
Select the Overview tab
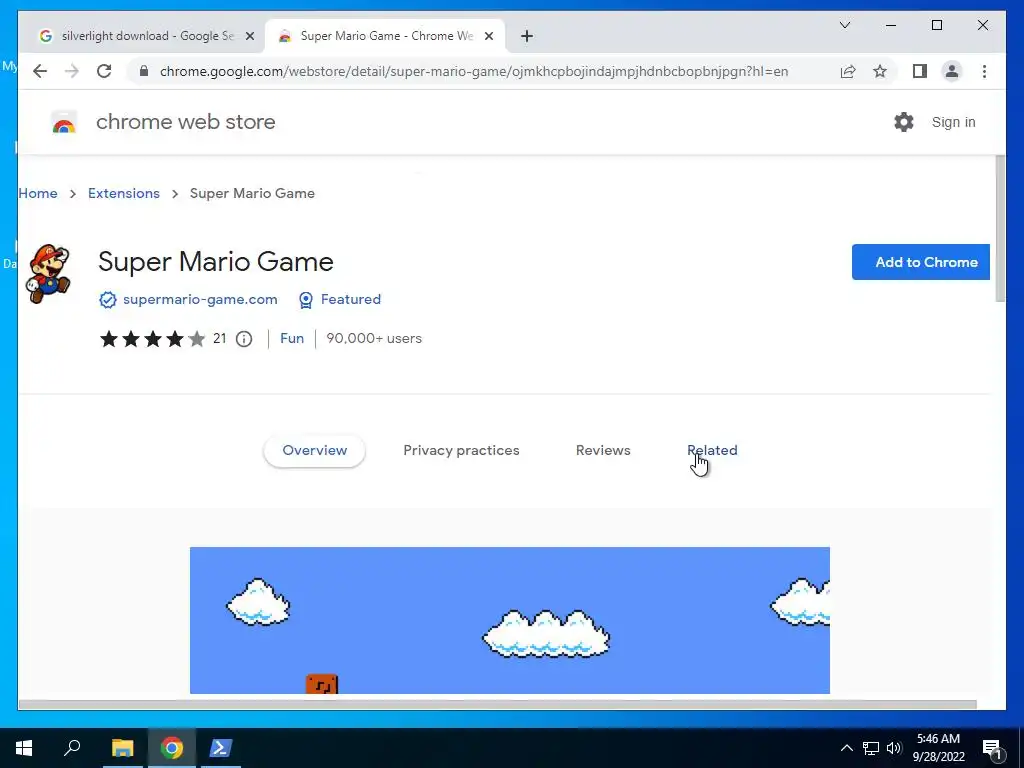314,451
